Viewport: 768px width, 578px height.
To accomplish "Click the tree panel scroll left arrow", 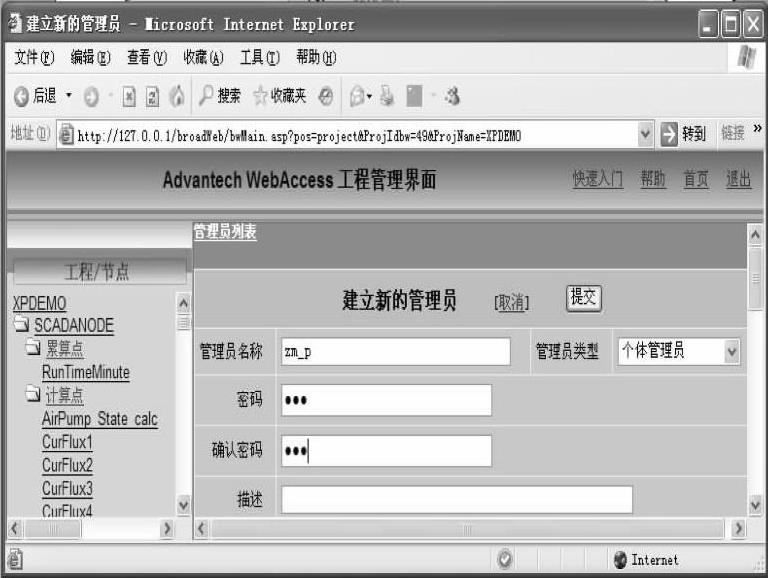I will coord(15,529).
